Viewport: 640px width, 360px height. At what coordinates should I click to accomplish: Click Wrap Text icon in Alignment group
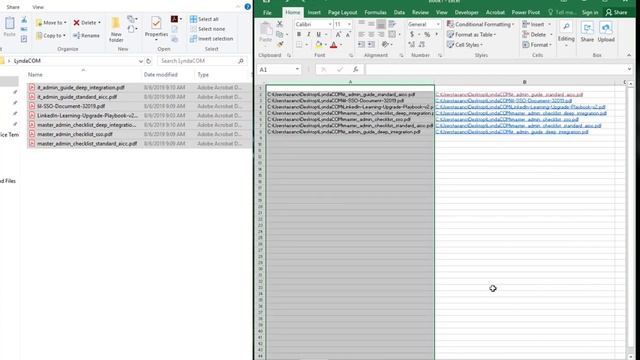392,24
